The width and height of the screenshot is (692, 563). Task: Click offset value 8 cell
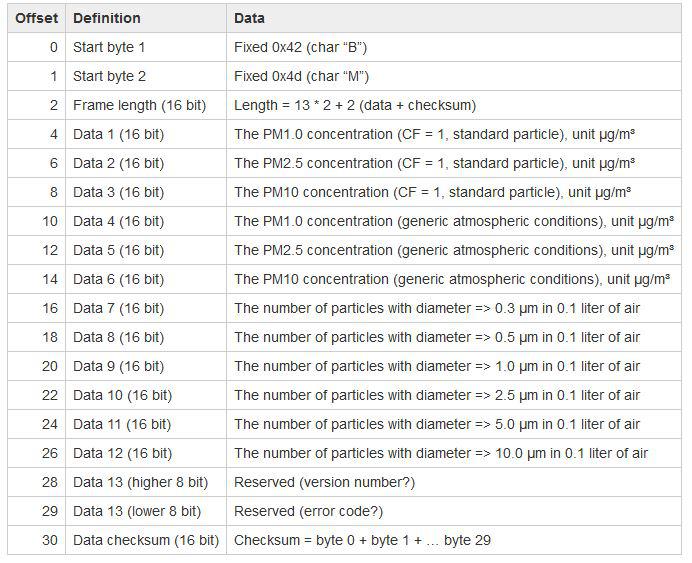tap(36, 192)
